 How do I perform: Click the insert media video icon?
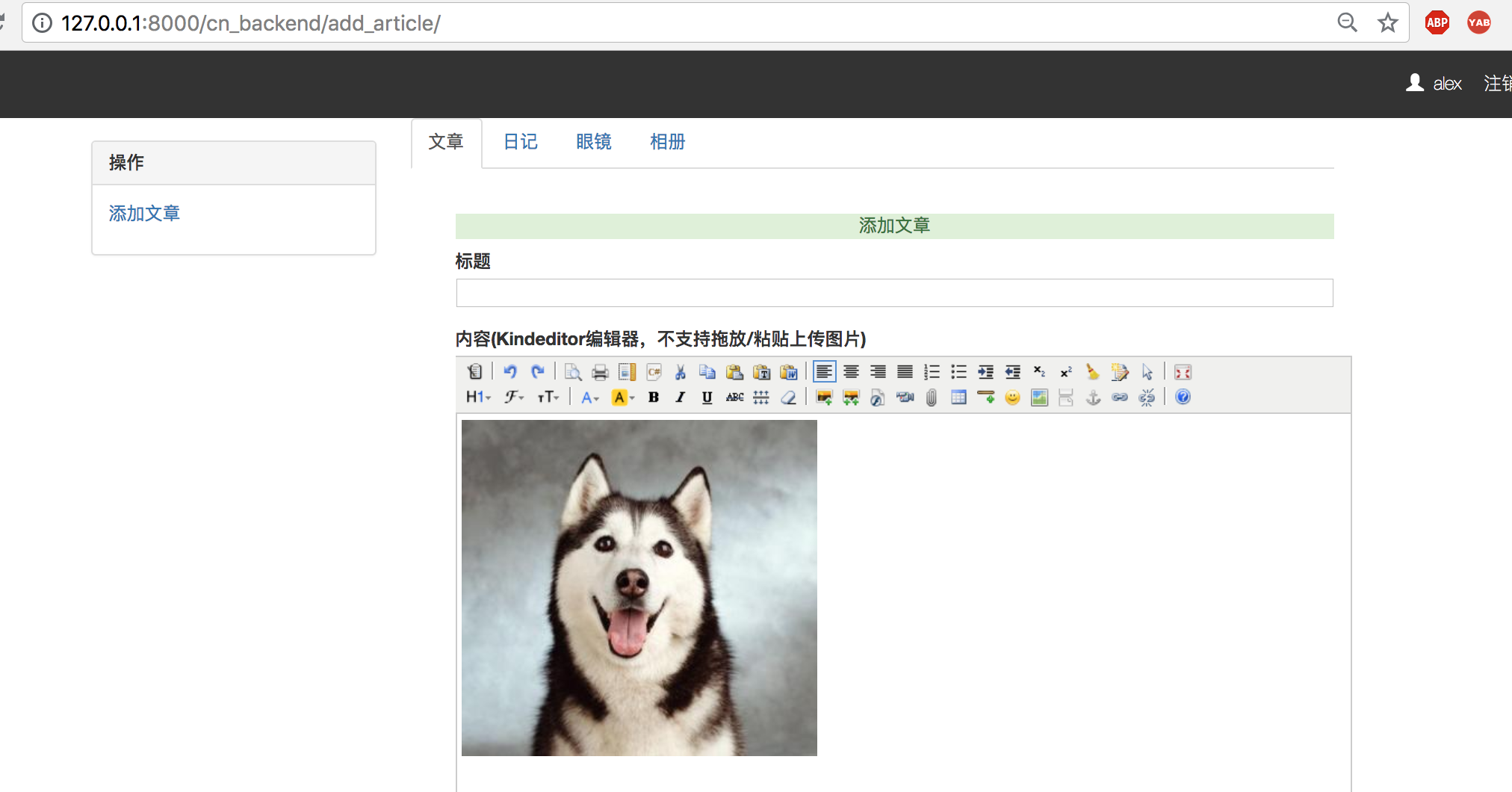coord(905,397)
